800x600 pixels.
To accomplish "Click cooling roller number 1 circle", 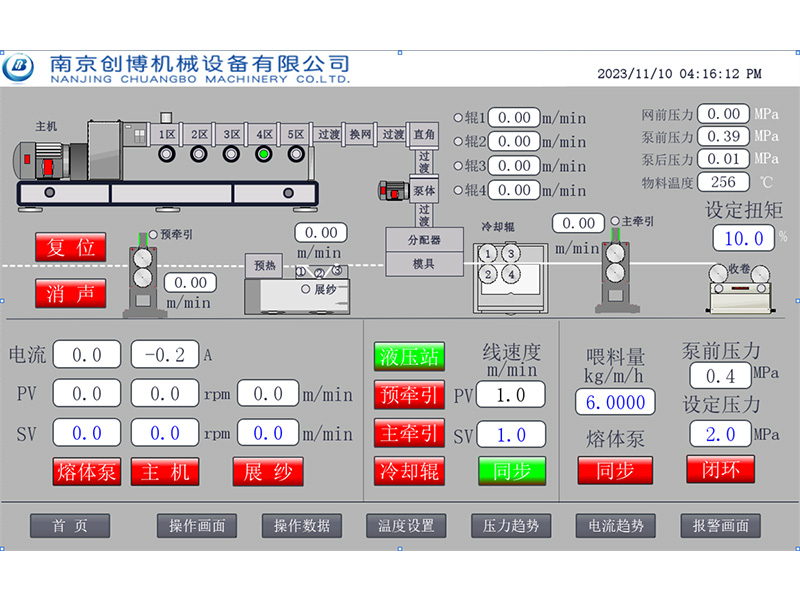I will (x=488, y=254).
